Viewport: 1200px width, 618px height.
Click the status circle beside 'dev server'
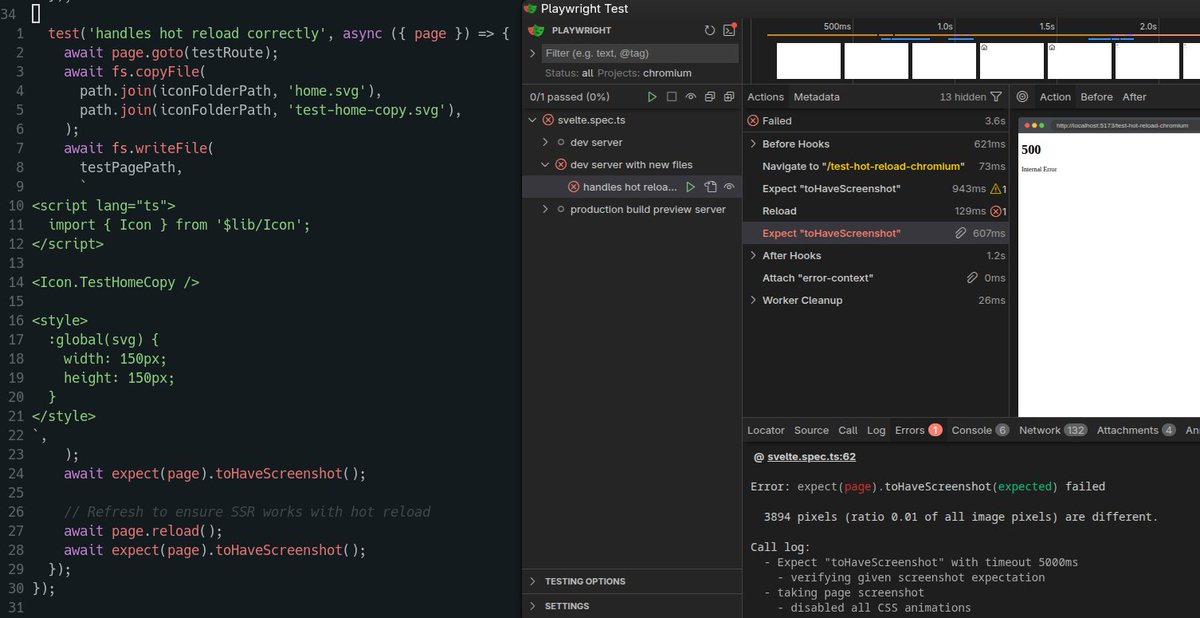point(561,143)
